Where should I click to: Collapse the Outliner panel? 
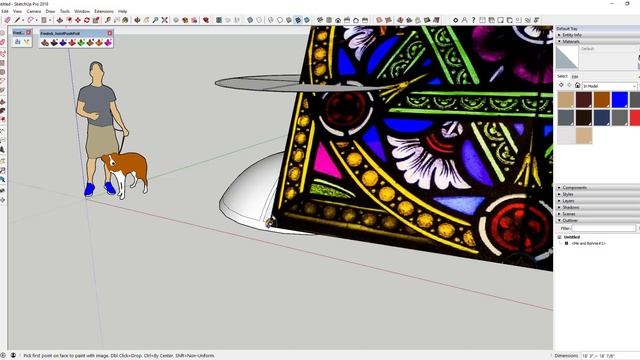tap(597, 220)
